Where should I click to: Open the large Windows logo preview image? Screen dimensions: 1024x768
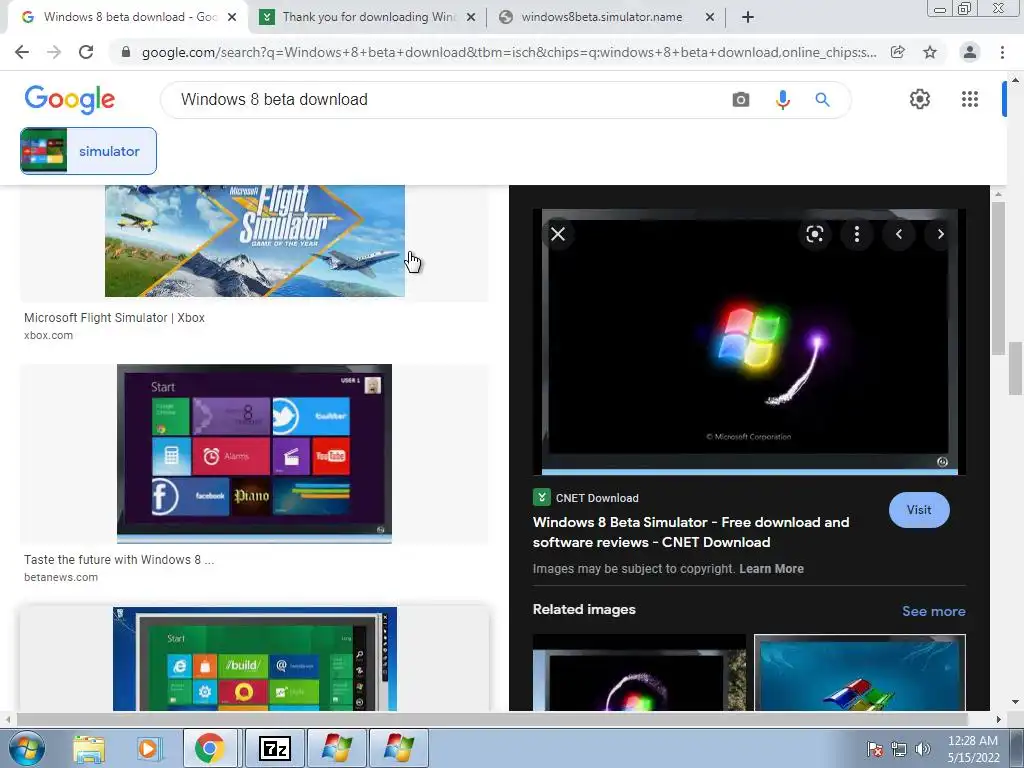pyautogui.click(x=749, y=342)
